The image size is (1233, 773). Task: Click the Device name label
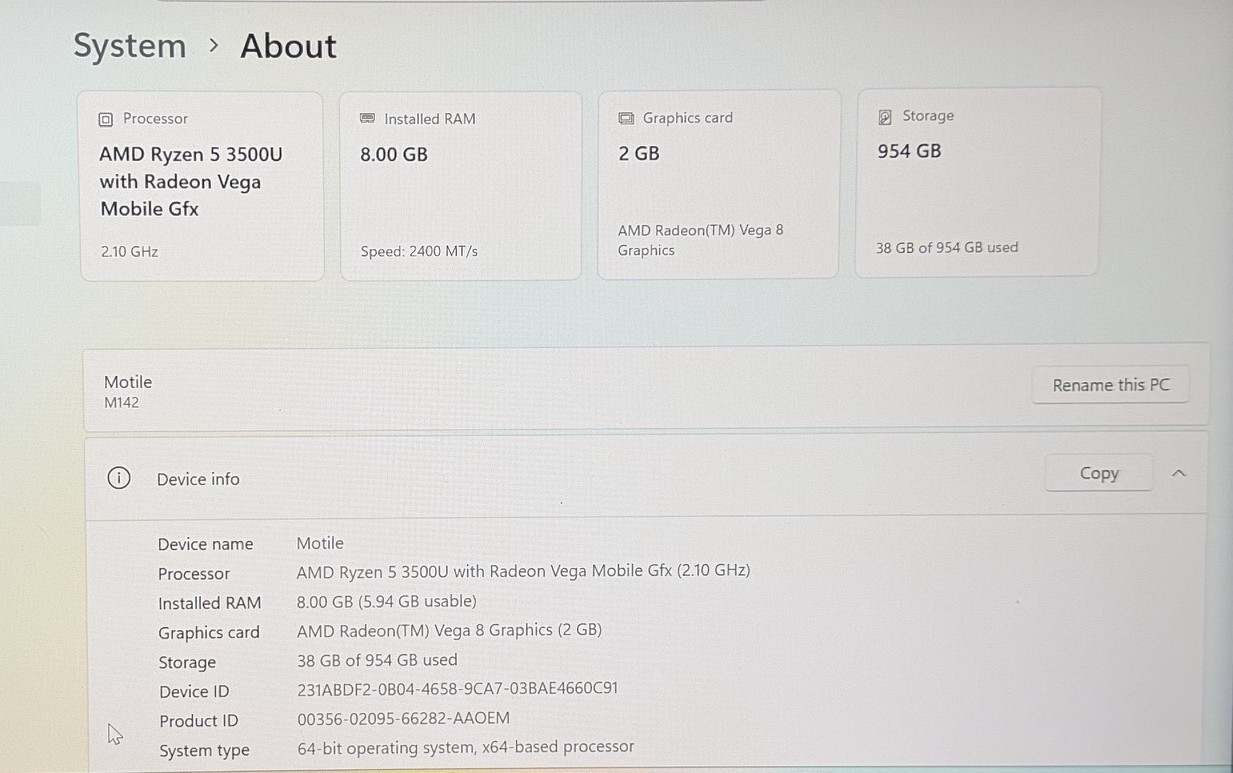(206, 544)
